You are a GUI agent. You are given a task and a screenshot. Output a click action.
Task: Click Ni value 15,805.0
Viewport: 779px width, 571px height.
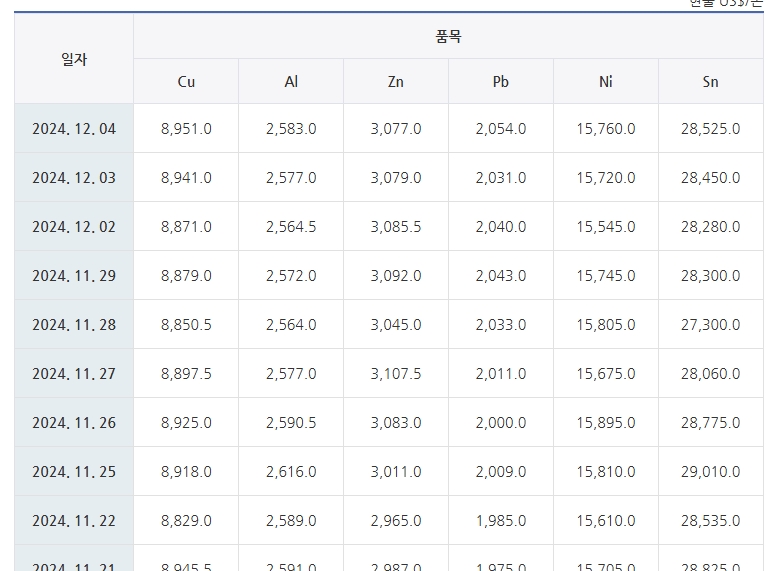[x=606, y=325]
